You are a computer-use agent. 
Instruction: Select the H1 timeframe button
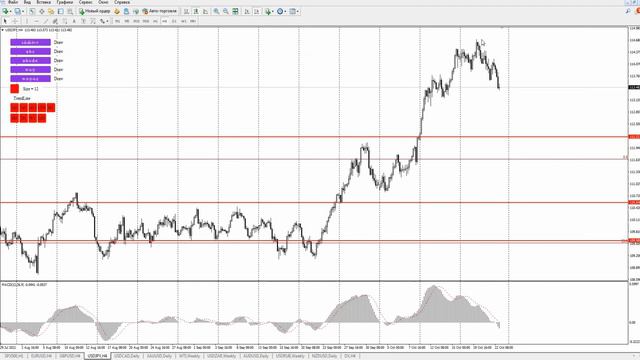[155, 21]
